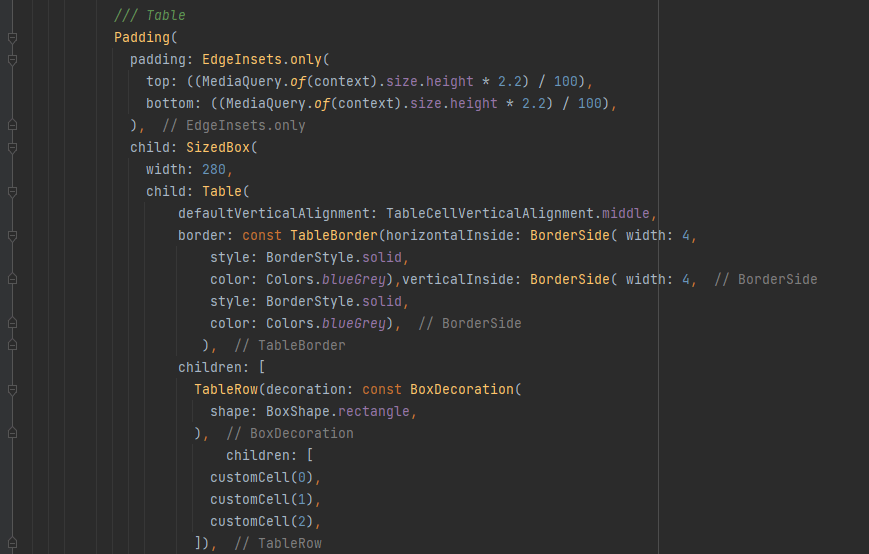Click fold end marker beside the // EdgeInsets.only comment
The image size is (869, 554).
click(12, 126)
